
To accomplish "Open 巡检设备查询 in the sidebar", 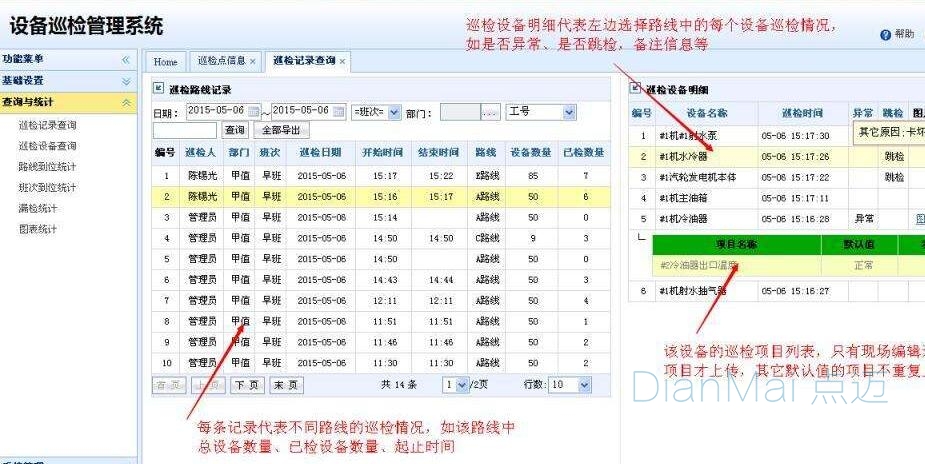I will (x=48, y=146).
